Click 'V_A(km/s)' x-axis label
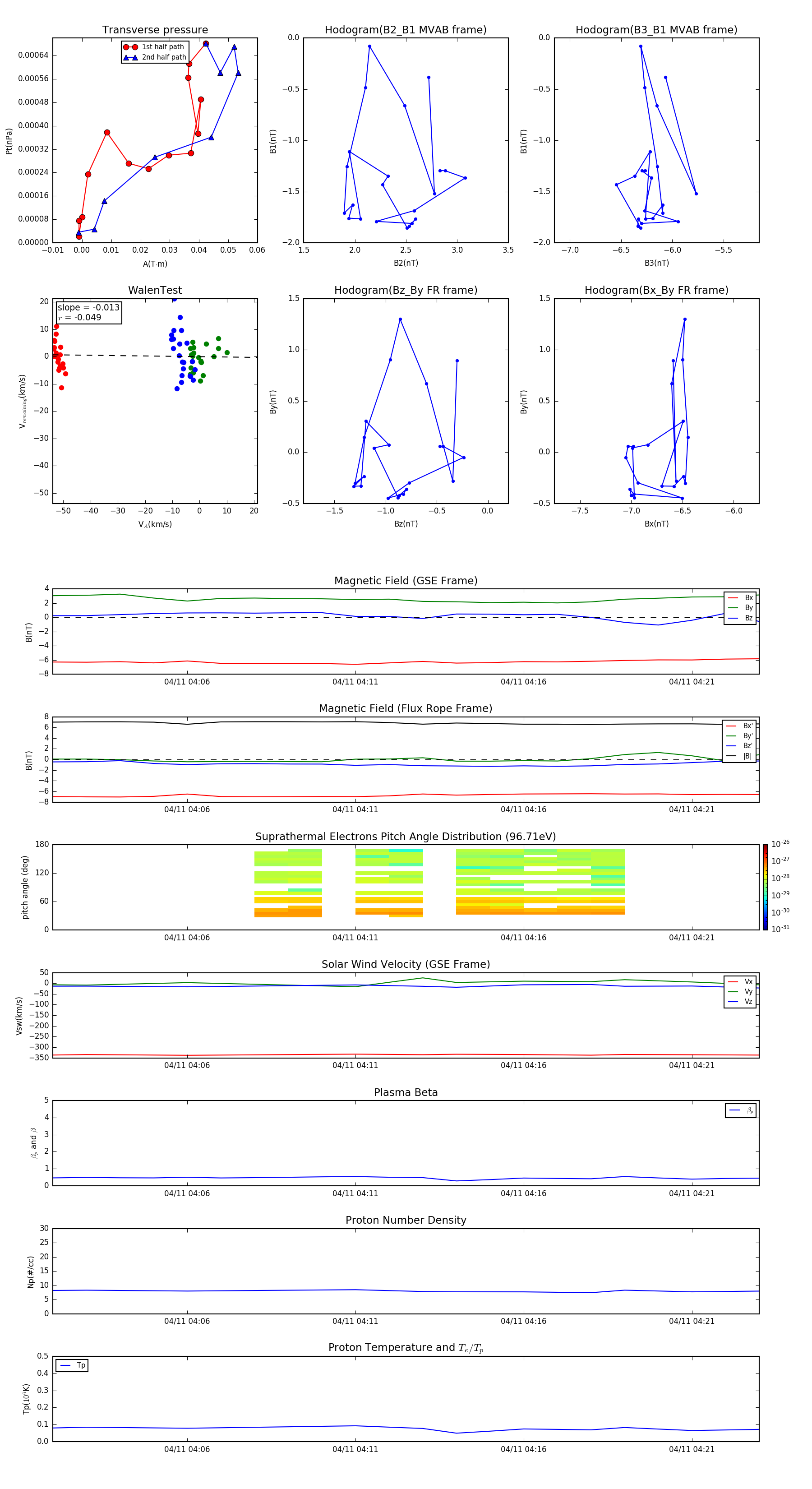 point(155,524)
